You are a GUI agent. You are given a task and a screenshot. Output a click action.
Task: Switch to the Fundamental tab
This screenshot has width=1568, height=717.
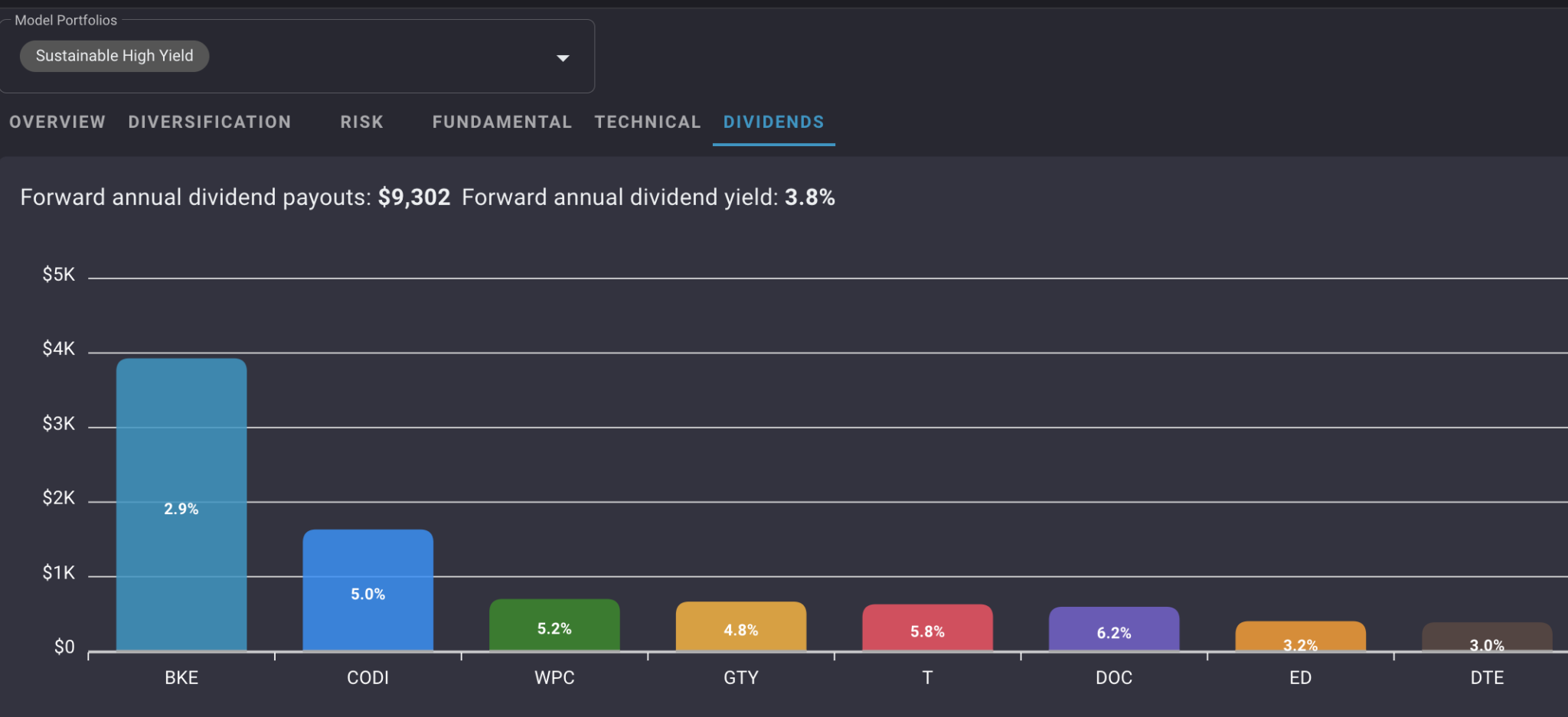pos(501,122)
